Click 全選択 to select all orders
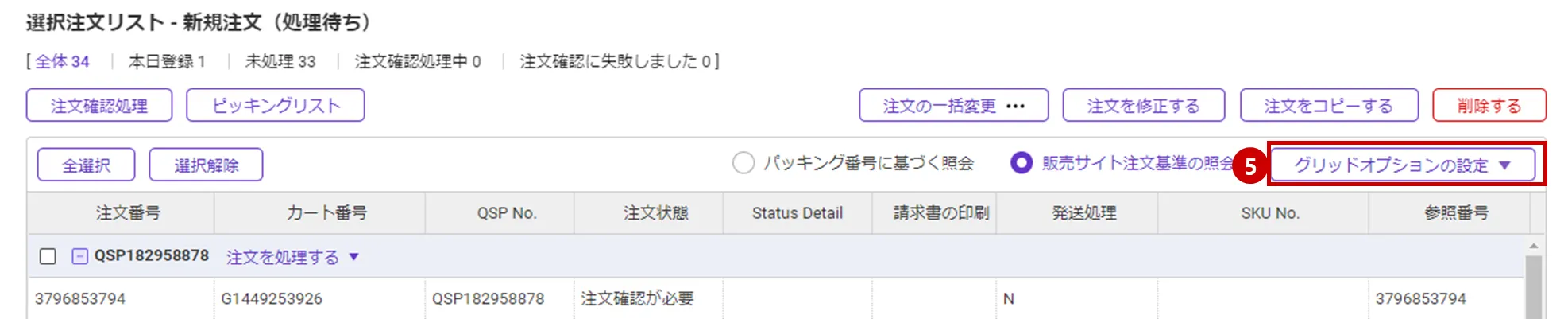 86,165
